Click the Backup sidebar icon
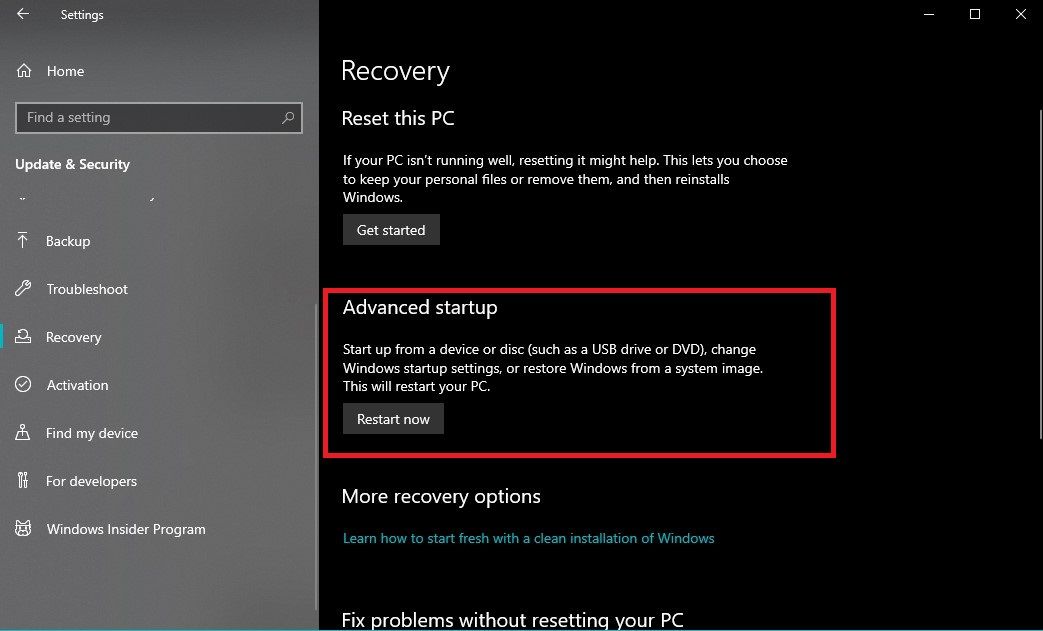 click(23, 241)
